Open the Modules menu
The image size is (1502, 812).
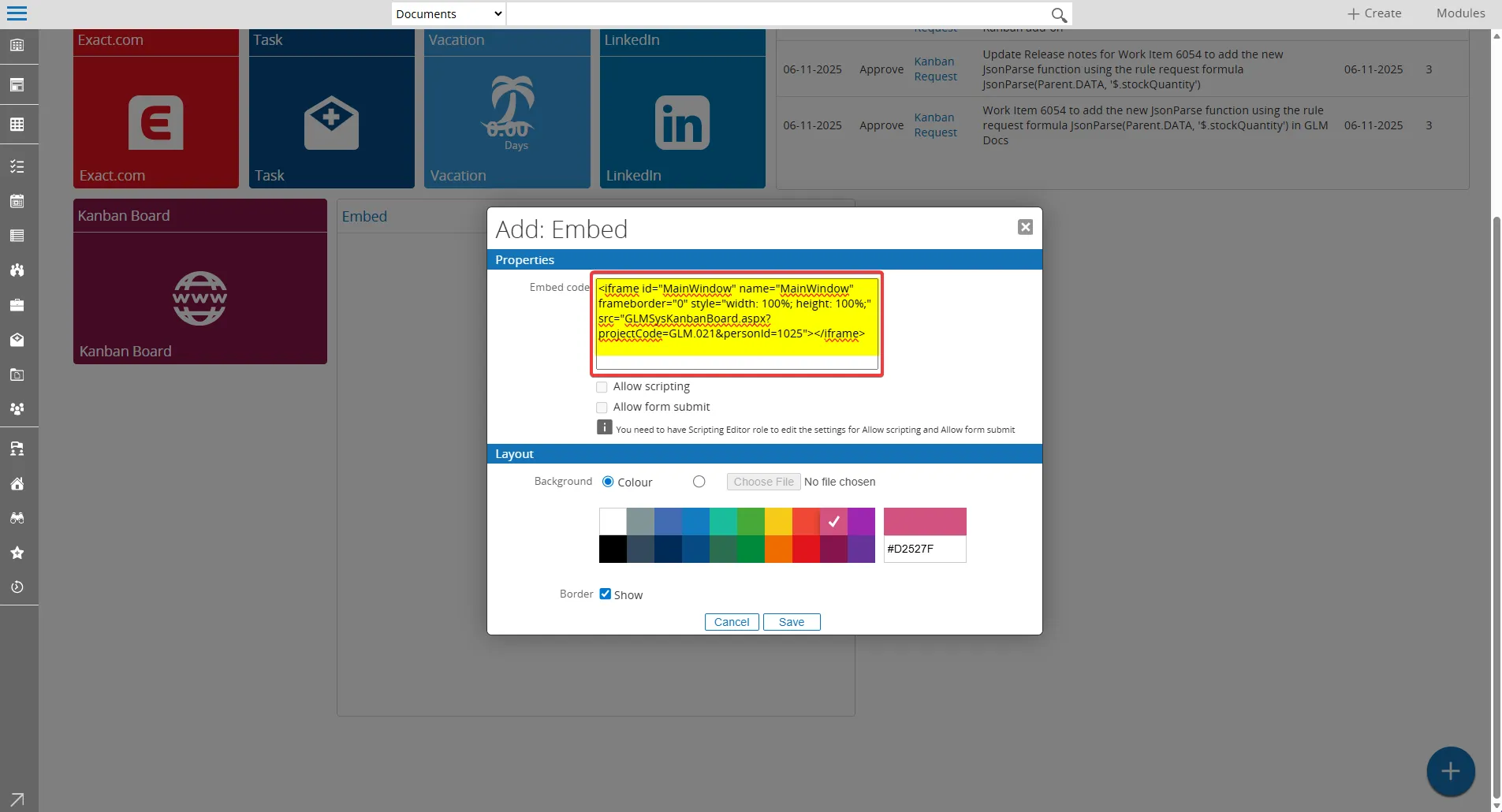click(x=1460, y=13)
